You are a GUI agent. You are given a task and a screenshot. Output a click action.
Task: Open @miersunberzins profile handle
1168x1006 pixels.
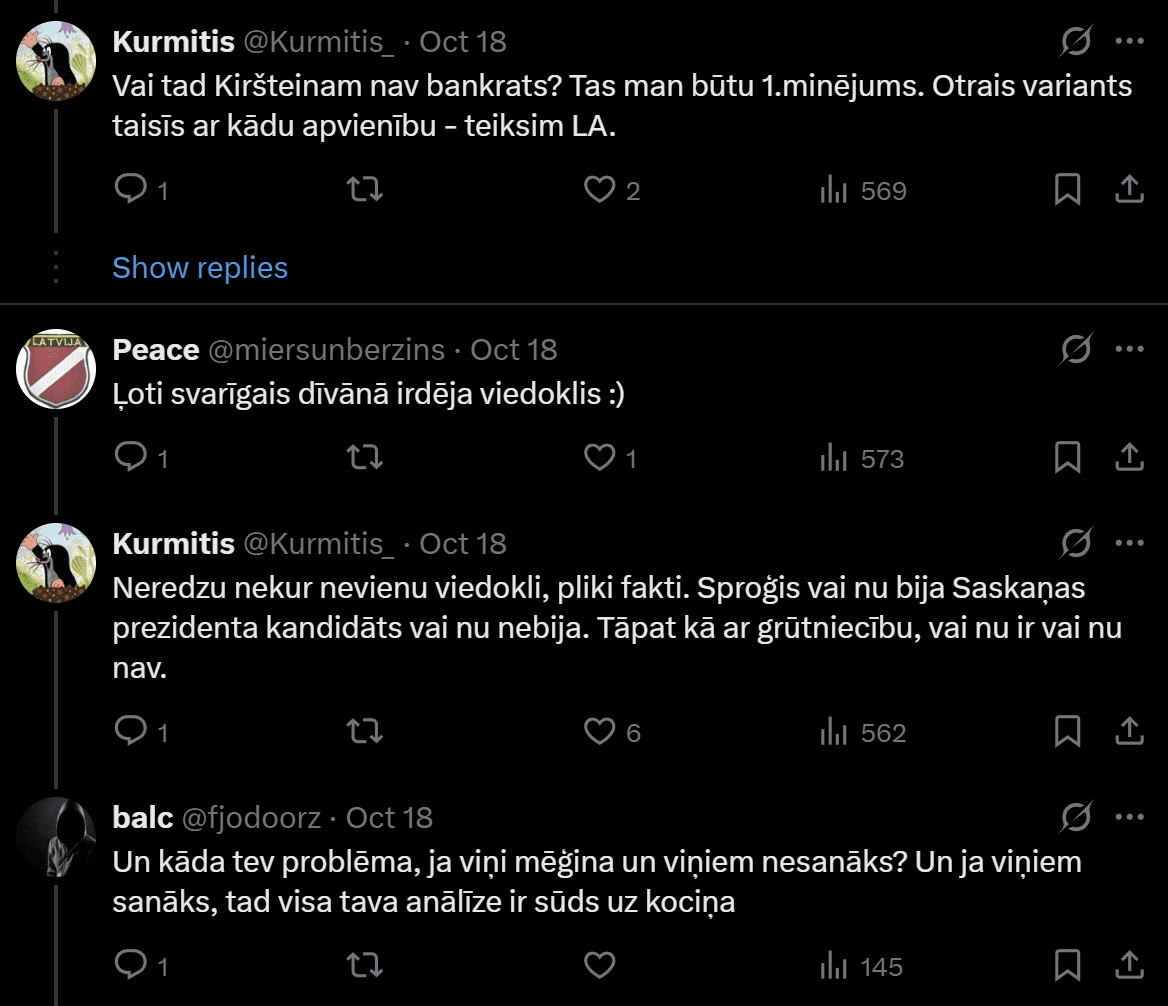(326, 350)
